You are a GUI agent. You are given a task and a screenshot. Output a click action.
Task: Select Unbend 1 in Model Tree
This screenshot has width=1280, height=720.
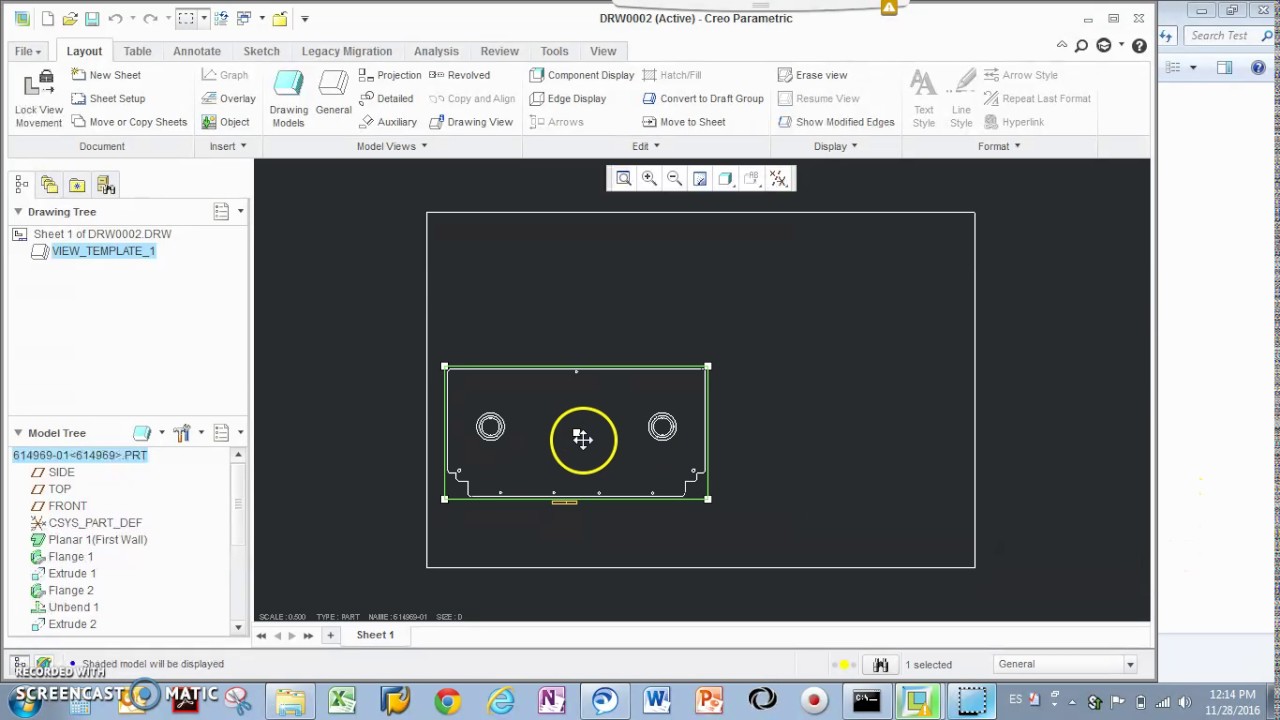[x=73, y=607]
